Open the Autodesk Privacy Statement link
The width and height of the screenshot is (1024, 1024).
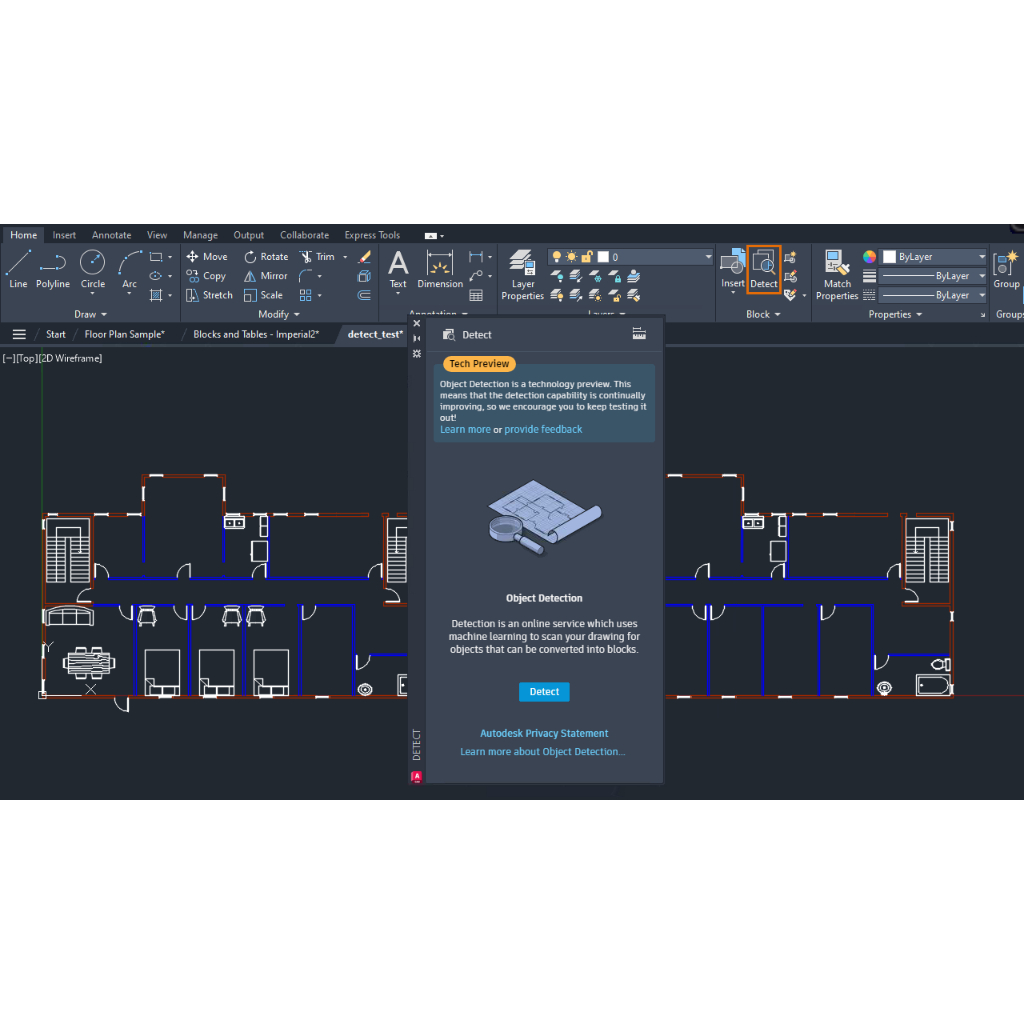[x=544, y=733]
